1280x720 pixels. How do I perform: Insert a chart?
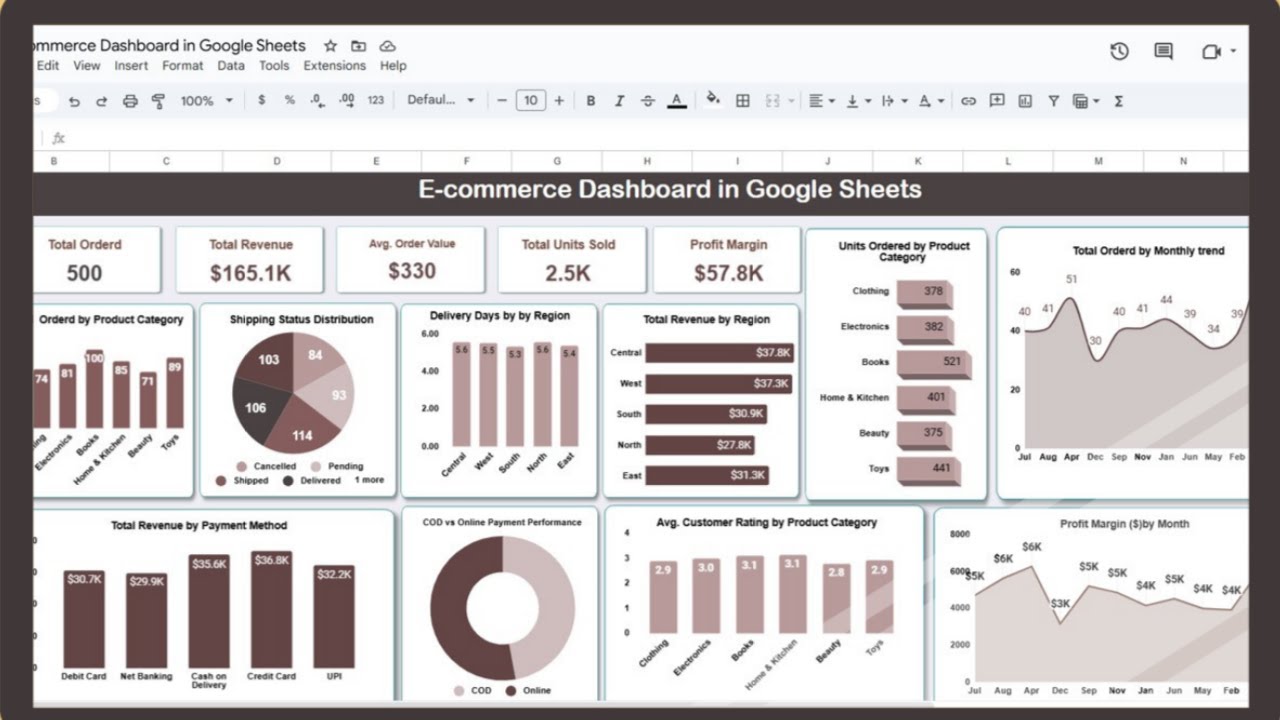[1025, 101]
